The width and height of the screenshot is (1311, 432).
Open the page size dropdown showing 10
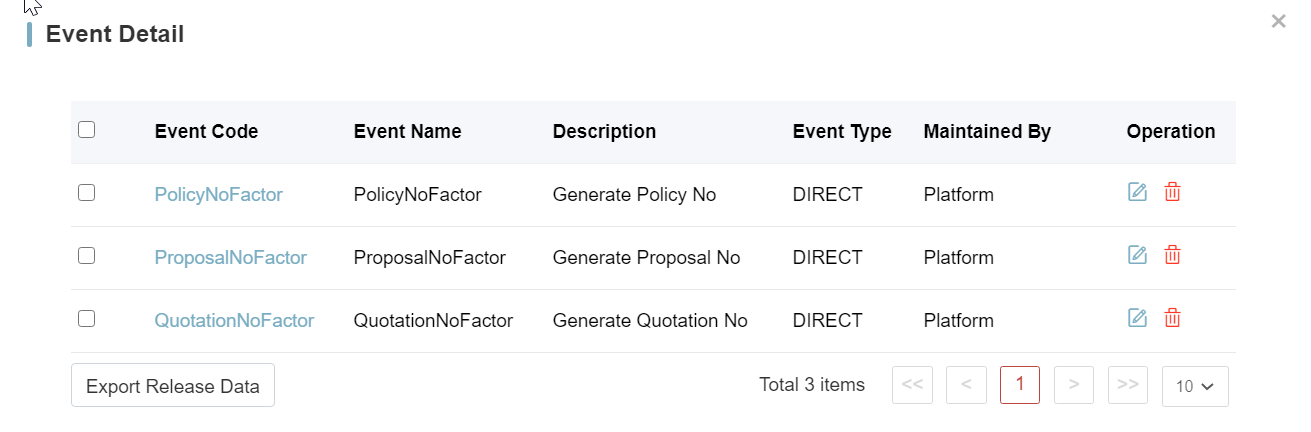point(1195,386)
